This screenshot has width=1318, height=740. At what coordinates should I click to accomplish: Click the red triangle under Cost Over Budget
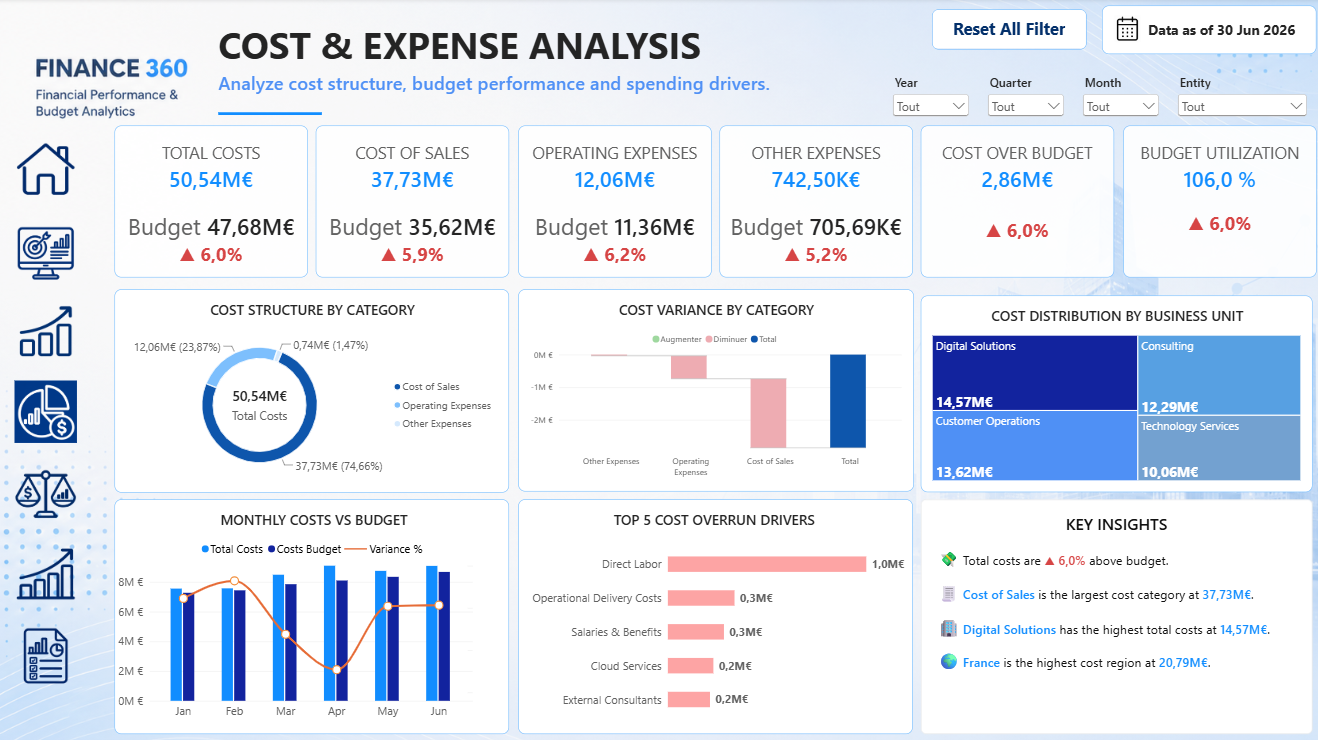pos(993,231)
